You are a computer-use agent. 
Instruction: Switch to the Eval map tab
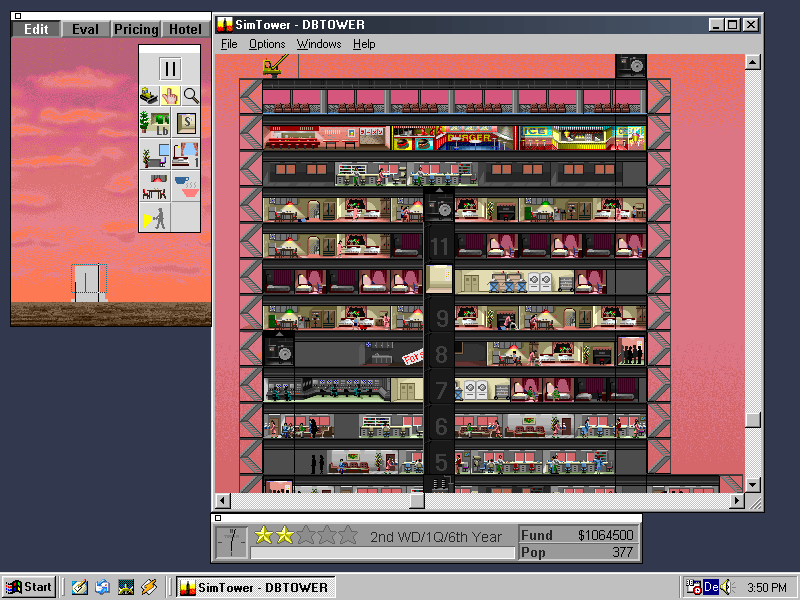point(85,29)
